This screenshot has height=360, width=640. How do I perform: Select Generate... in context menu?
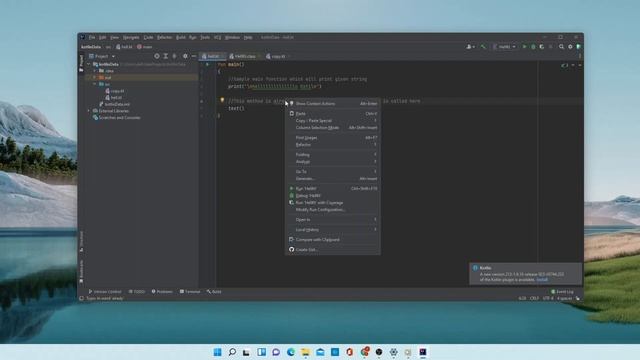click(333, 178)
